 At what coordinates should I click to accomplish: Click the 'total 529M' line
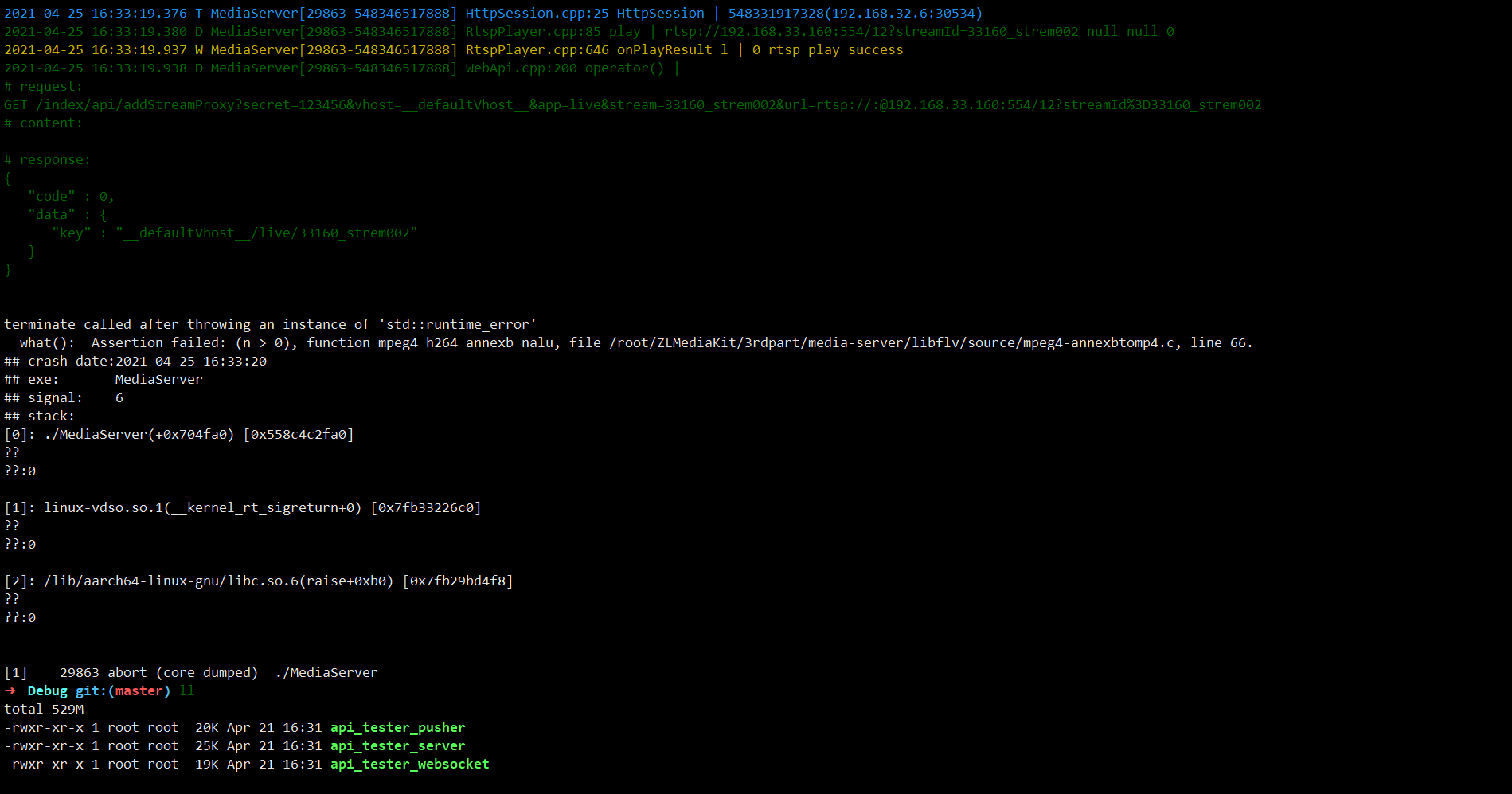click(x=44, y=710)
